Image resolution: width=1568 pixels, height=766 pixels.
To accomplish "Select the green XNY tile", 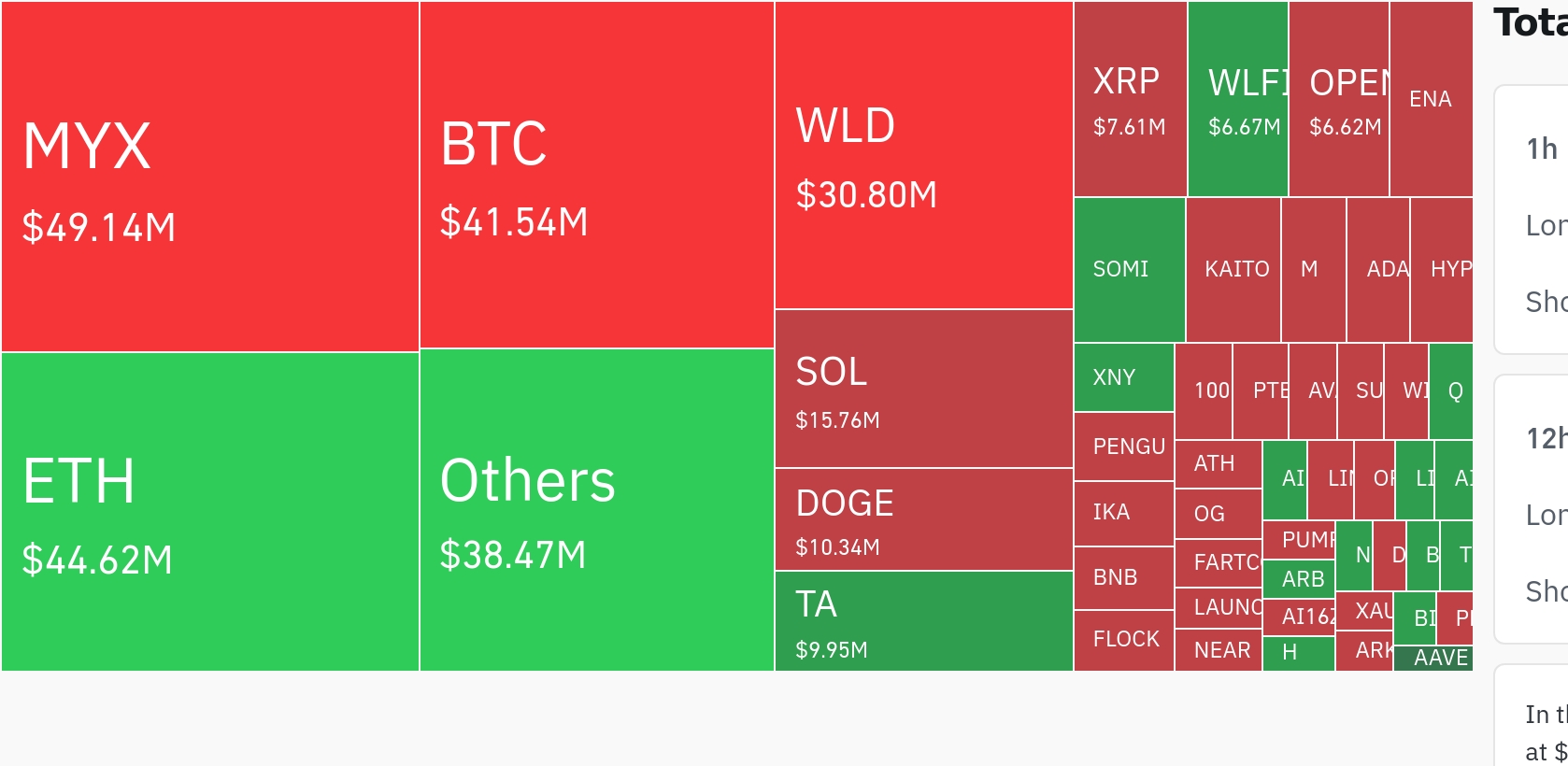I will point(1124,378).
